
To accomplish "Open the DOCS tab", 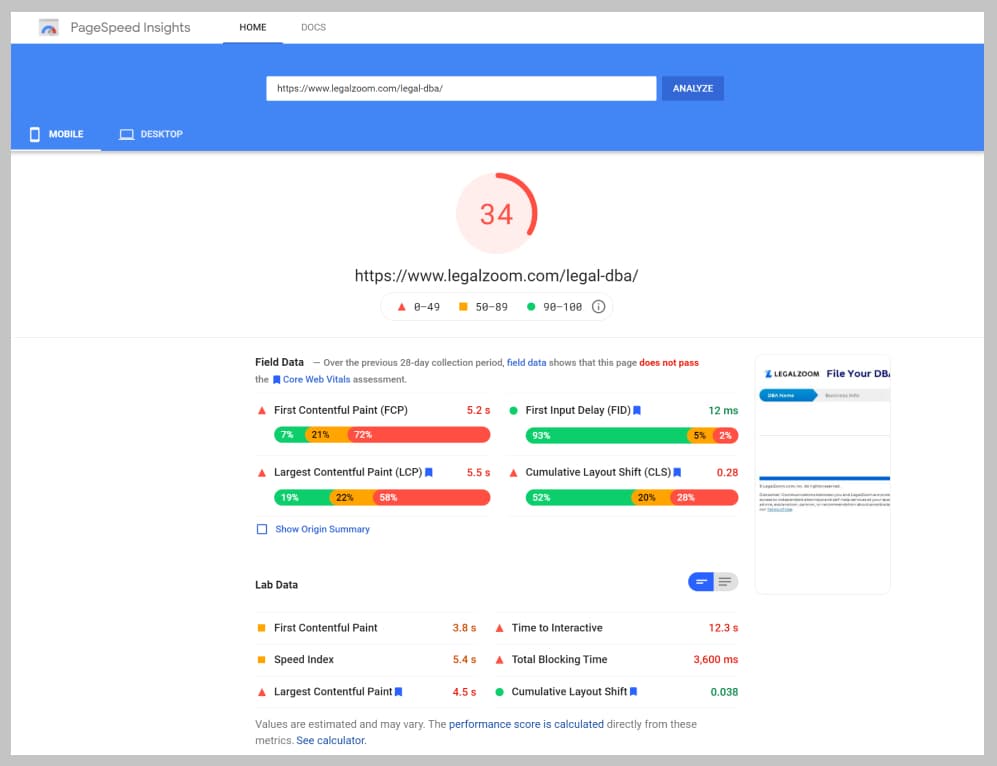I will 313,27.
